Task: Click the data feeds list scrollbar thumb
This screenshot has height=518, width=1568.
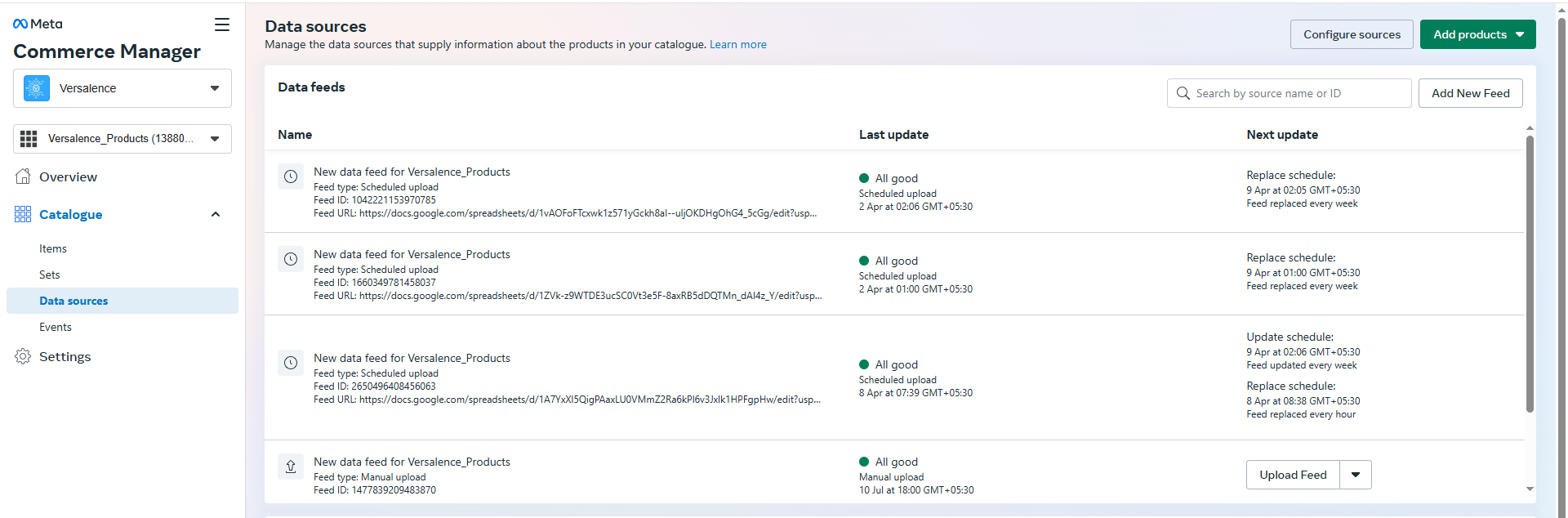Action: (1530, 274)
